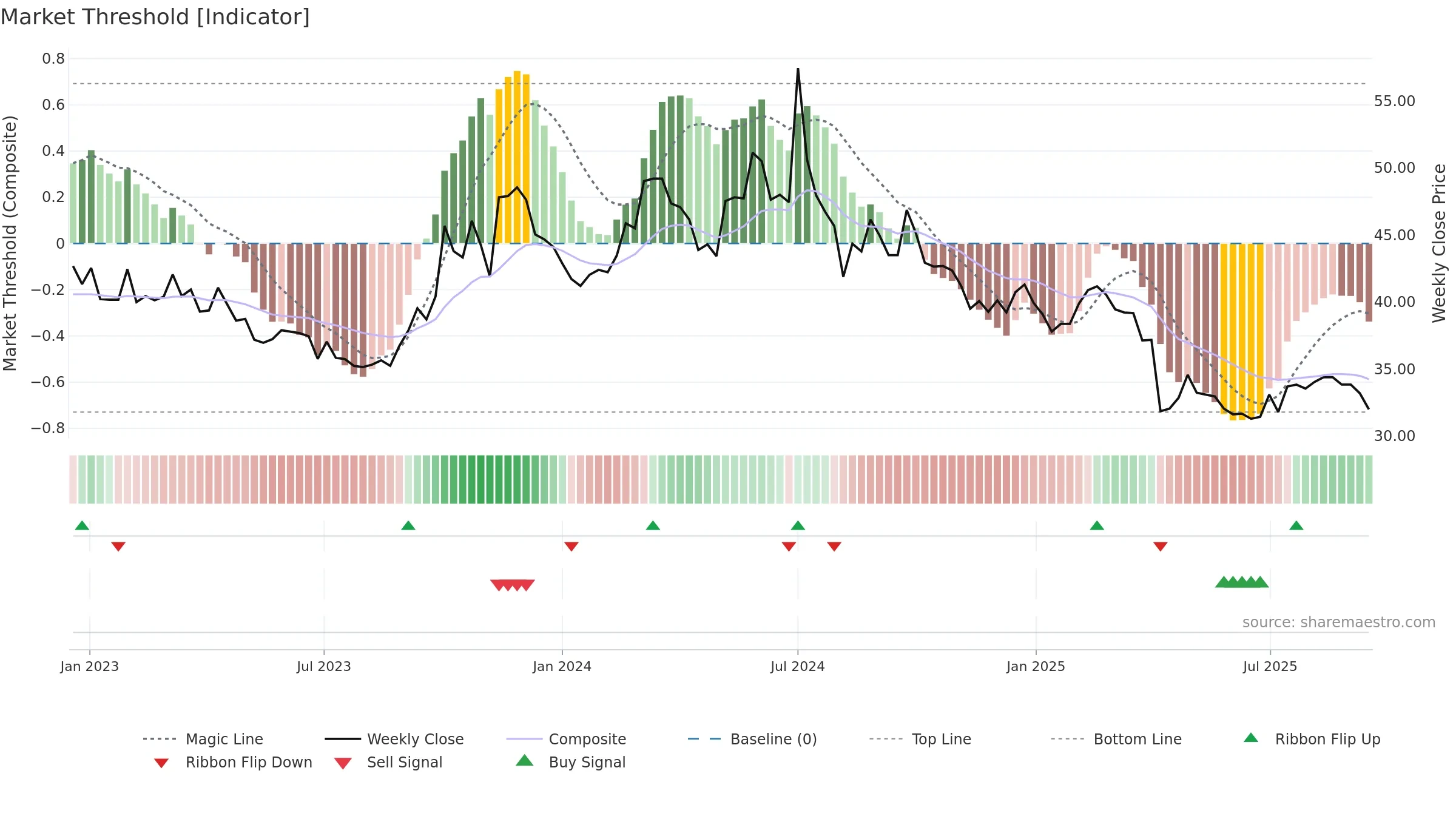The width and height of the screenshot is (1456, 819).
Task: Click the 'Market Threshold [Indicator]' chart title
Action: tap(155, 17)
